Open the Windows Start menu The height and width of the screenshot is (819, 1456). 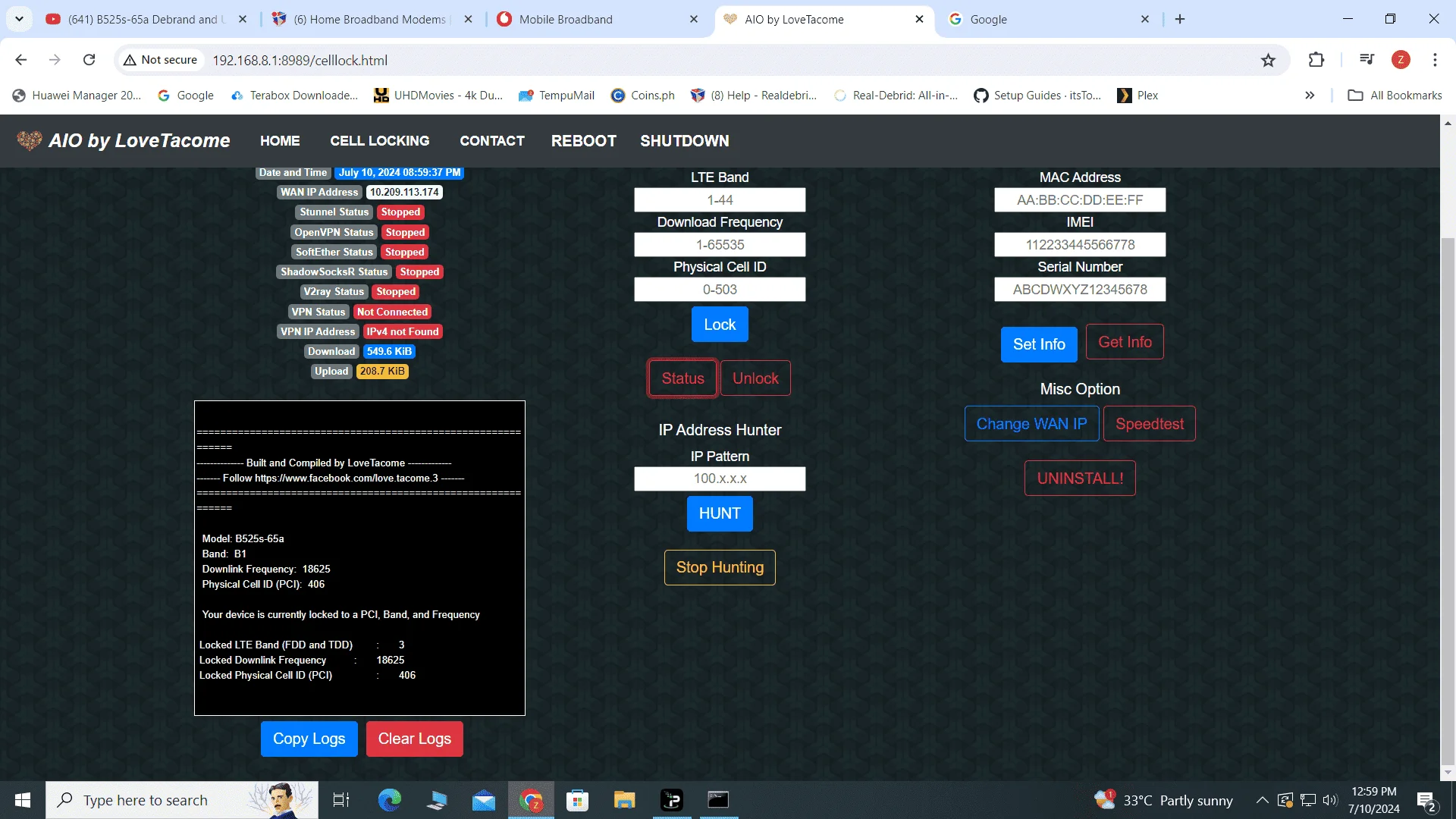coord(22,800)
